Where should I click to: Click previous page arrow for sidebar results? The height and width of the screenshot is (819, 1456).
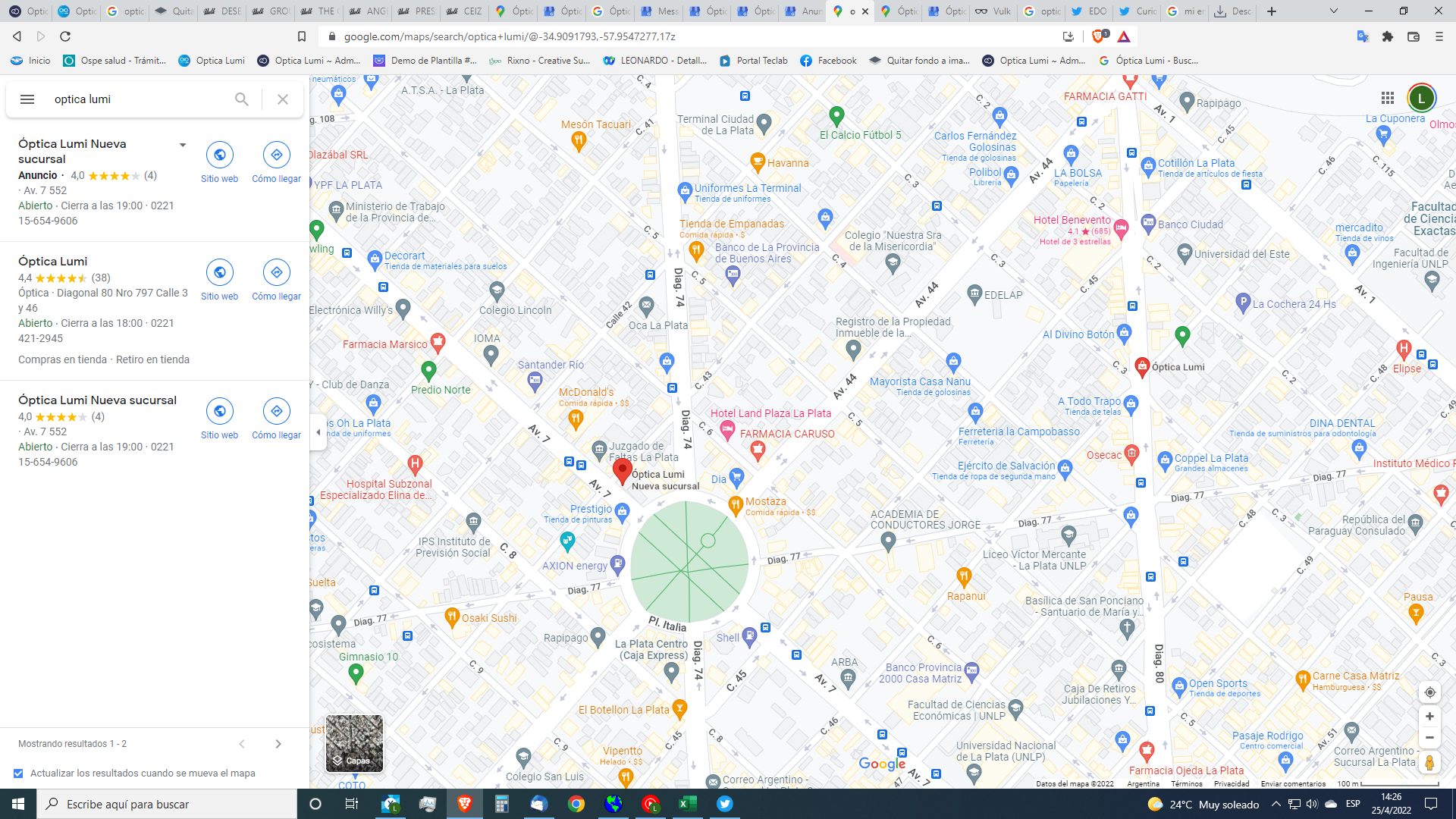point(243,743)
